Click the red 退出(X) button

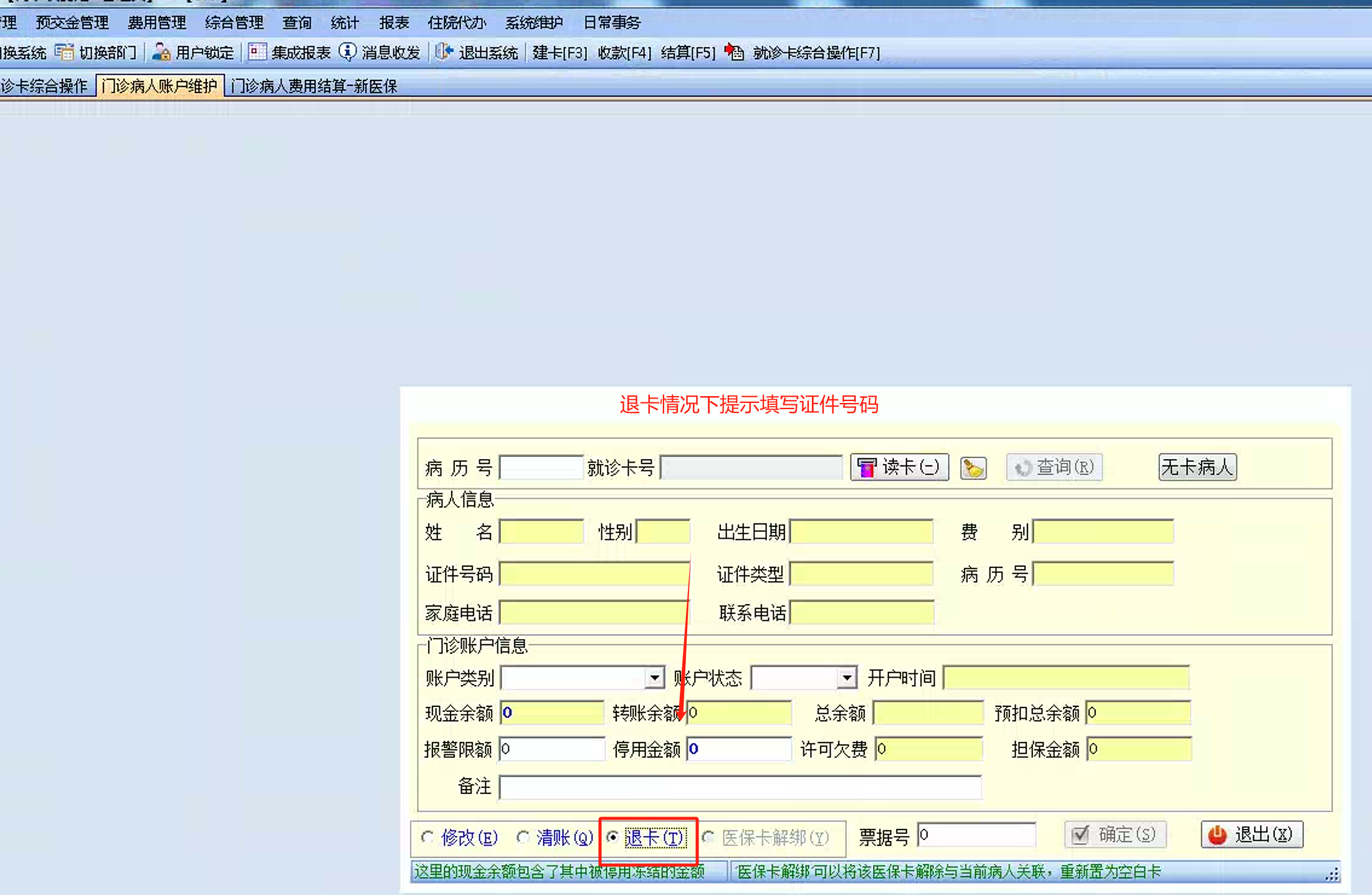[1251, 835]
